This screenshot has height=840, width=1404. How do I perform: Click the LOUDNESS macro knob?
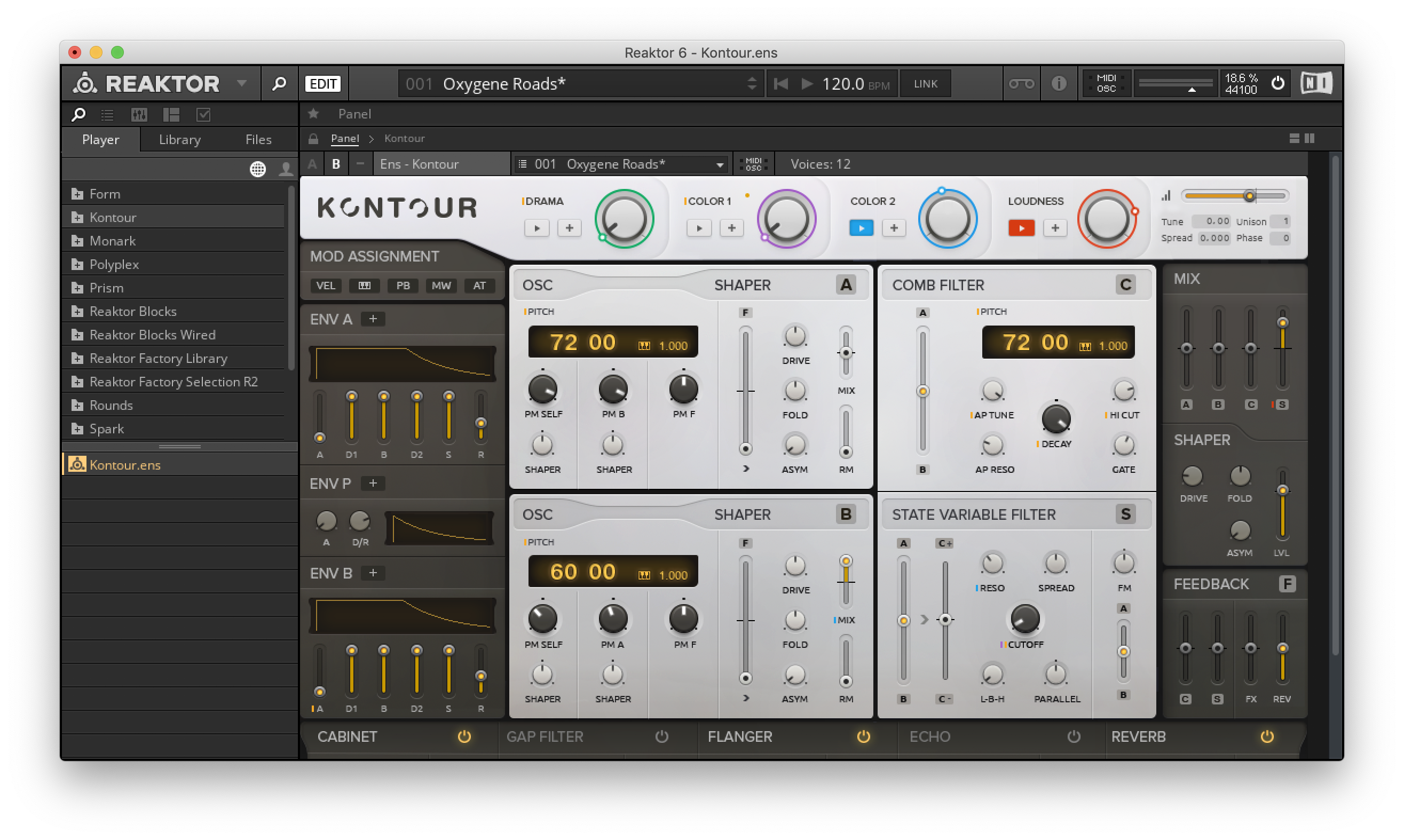click(x=1107, y=219)
